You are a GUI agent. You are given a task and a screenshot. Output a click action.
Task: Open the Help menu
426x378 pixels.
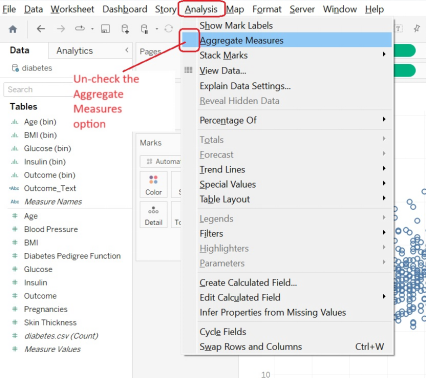(x=374, y=9)
